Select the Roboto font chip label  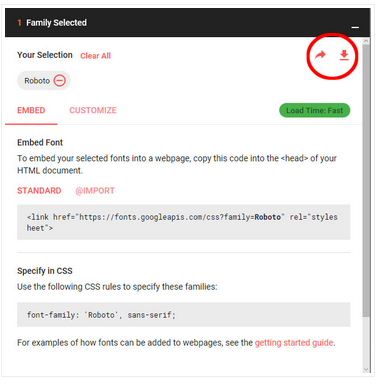[x=37, y=81]
